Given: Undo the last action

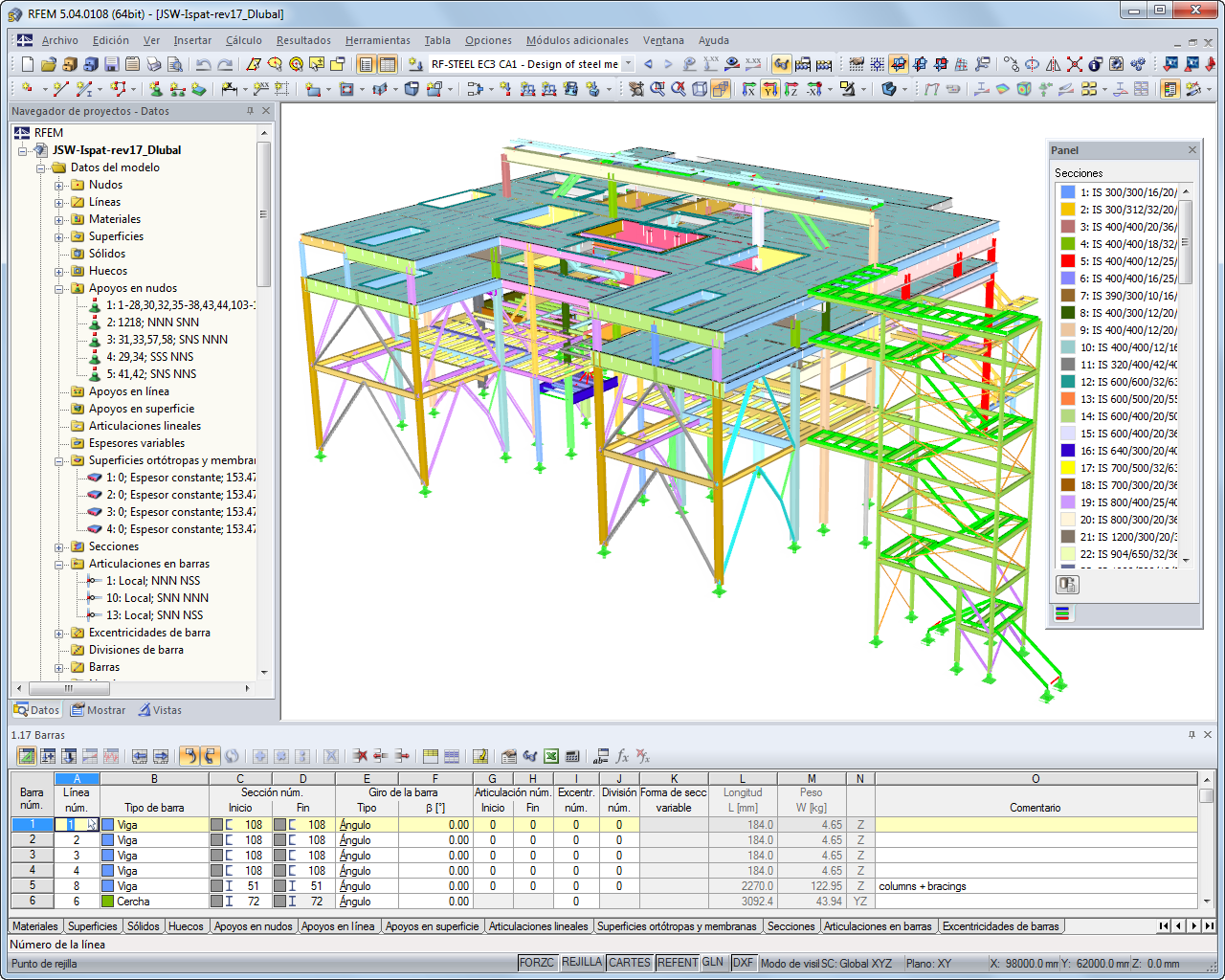Looking at the screenshot, I should coord(204,64).
